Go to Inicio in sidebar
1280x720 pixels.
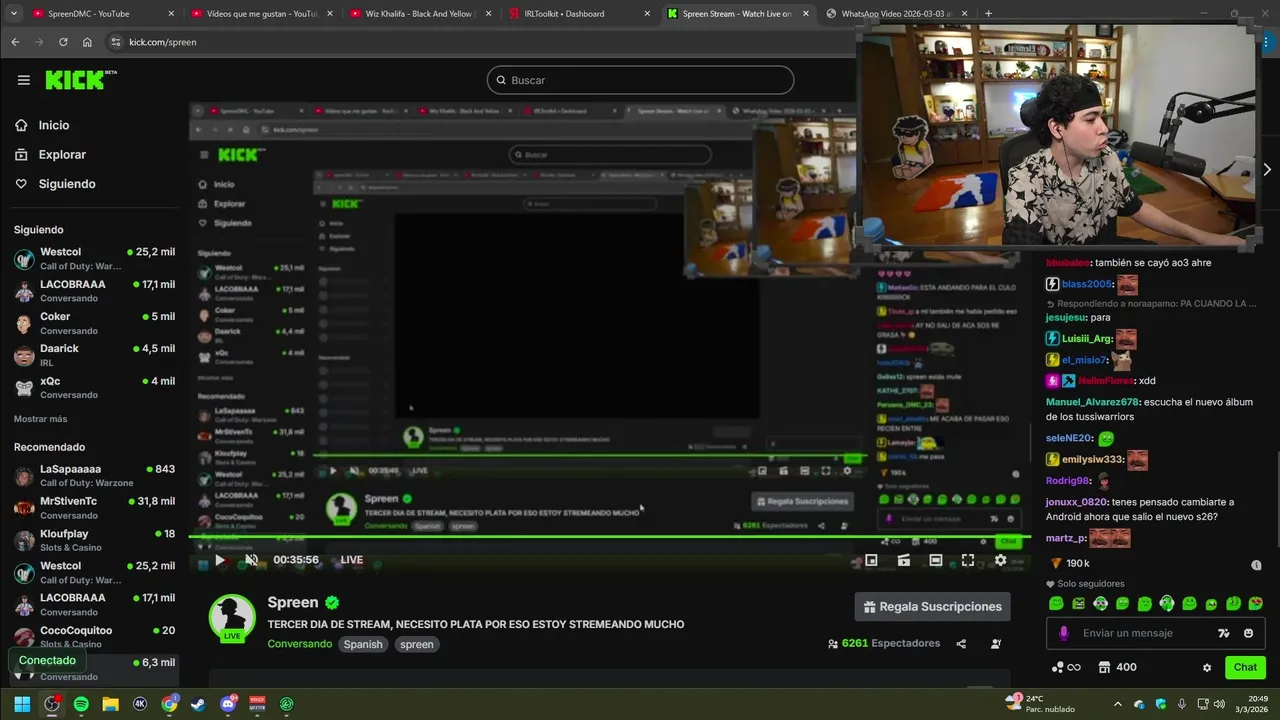(x=42, y=125)
